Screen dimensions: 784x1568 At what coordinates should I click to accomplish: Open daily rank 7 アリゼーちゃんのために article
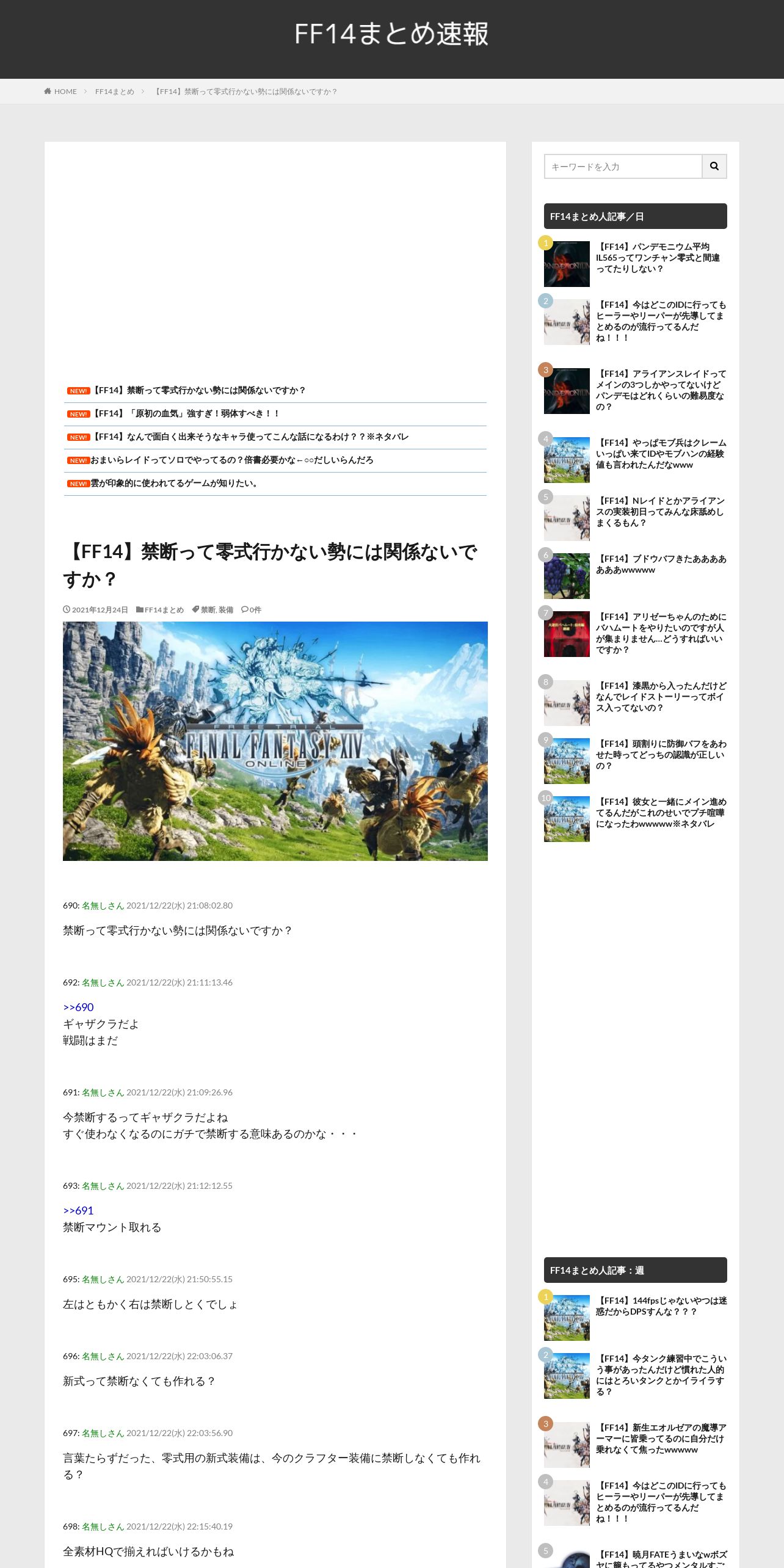661,633
